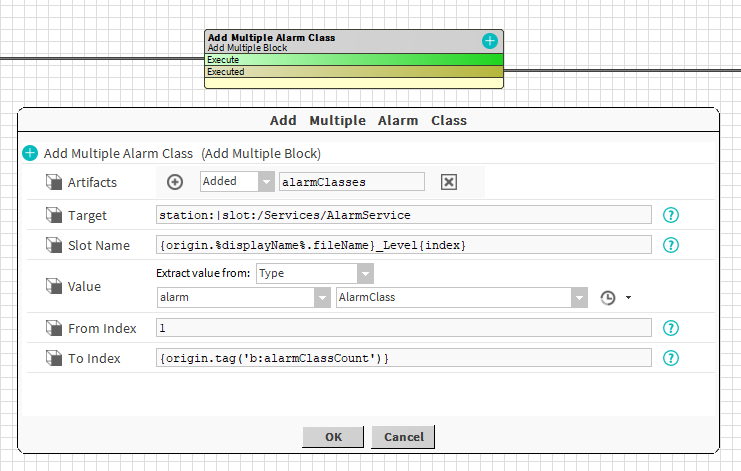Open help for the Target field
Screen dimensions: 741x471
coord(671,215)
